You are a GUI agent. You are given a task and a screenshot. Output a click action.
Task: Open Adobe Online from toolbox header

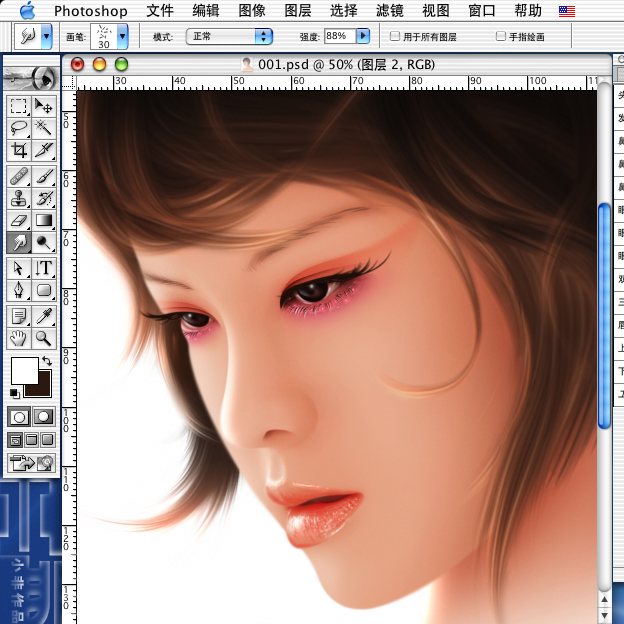click(31, 78)
